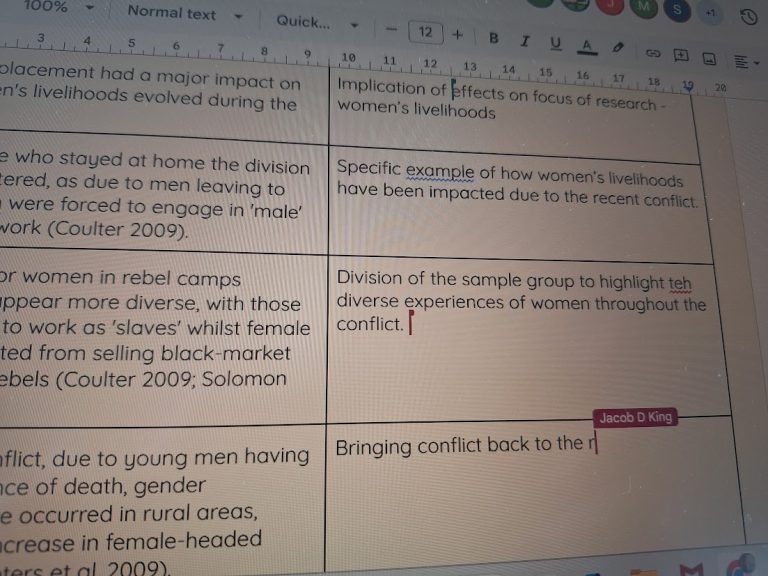Open the Normal text style dropdown

(x=184, y=15)
